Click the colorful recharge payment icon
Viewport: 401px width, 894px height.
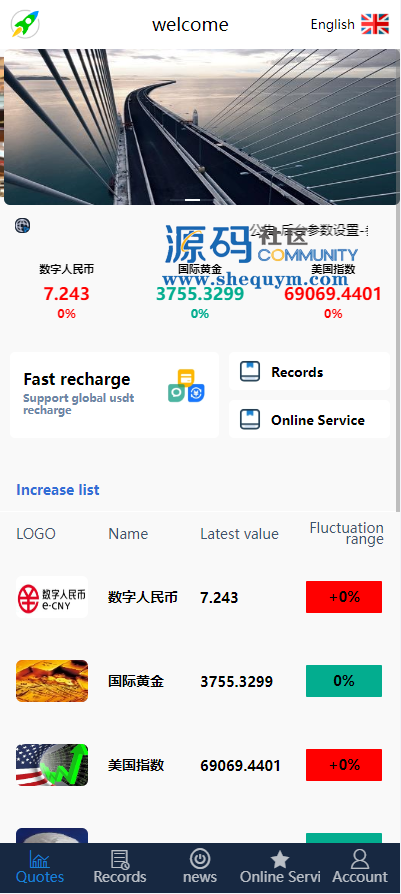pos(186,386)
